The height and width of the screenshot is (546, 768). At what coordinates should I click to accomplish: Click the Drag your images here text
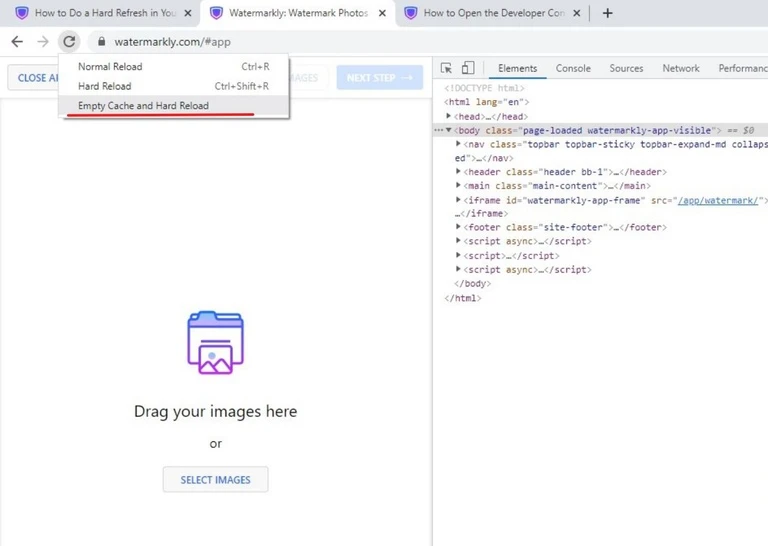(216, 411)
